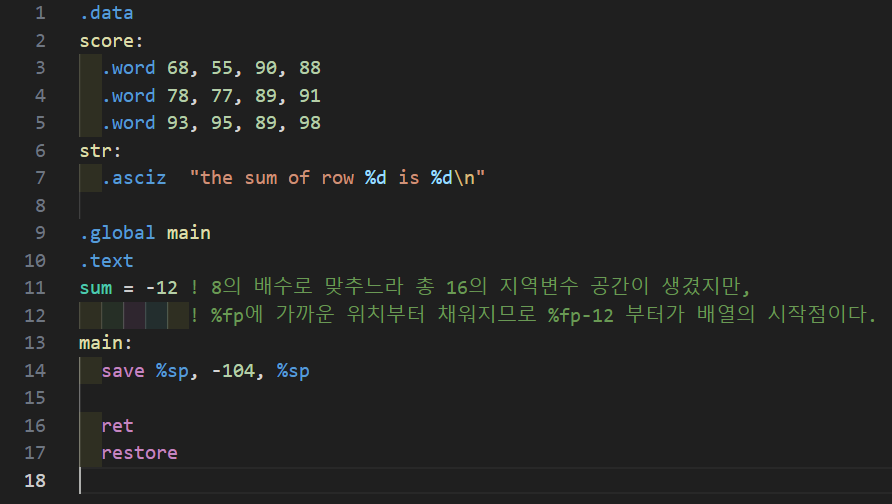Click the last %sp on line 14
The width and height of the screenshot is (892, 504).
coord(294,371)
